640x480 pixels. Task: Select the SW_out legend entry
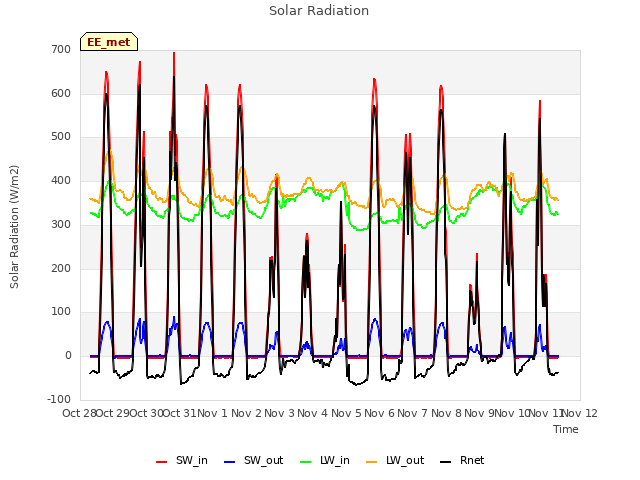tap(253, 461)
